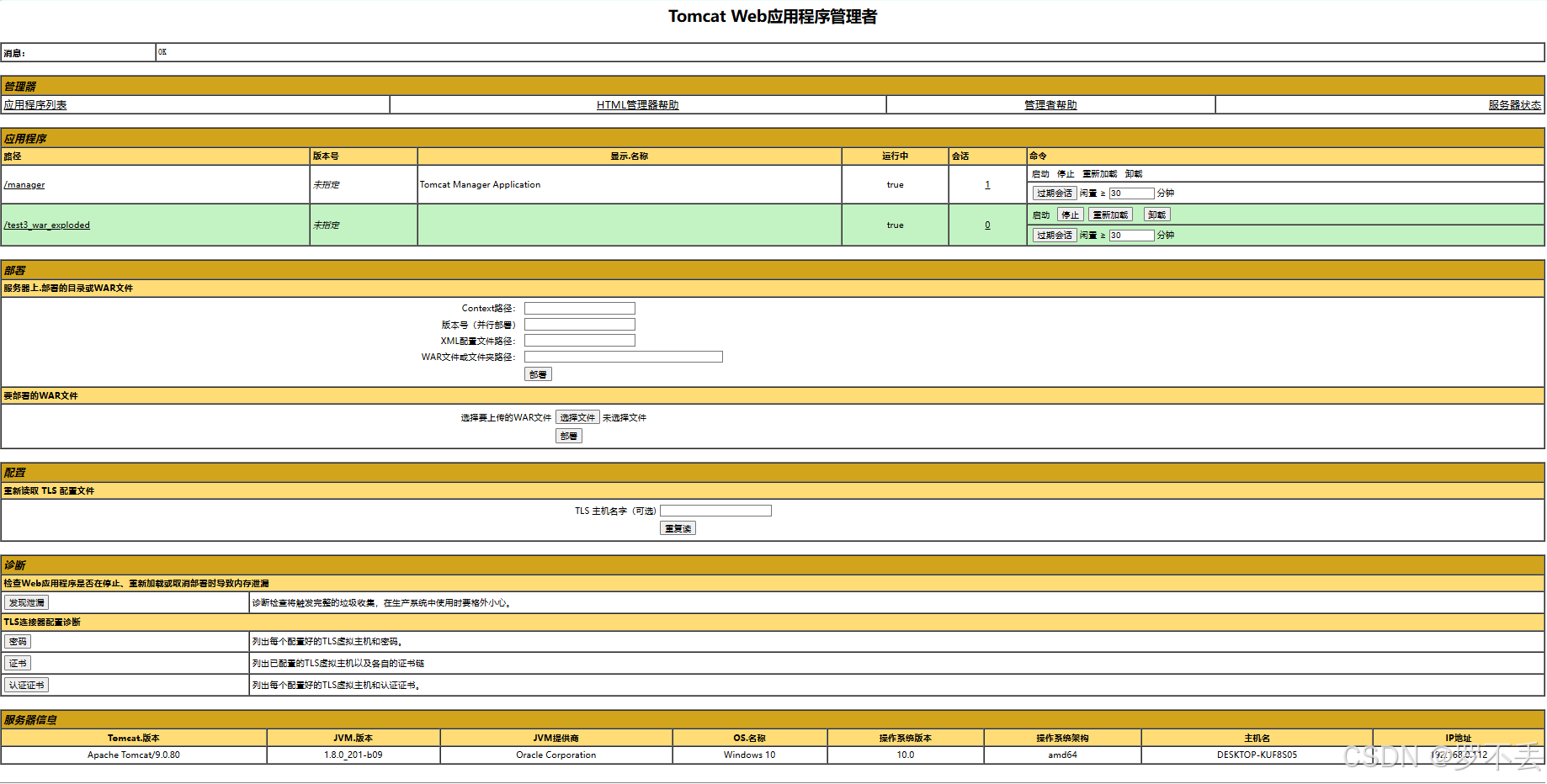
Task: Open the HTML管理器帮助 link
Action: click(x=637, y=105)
